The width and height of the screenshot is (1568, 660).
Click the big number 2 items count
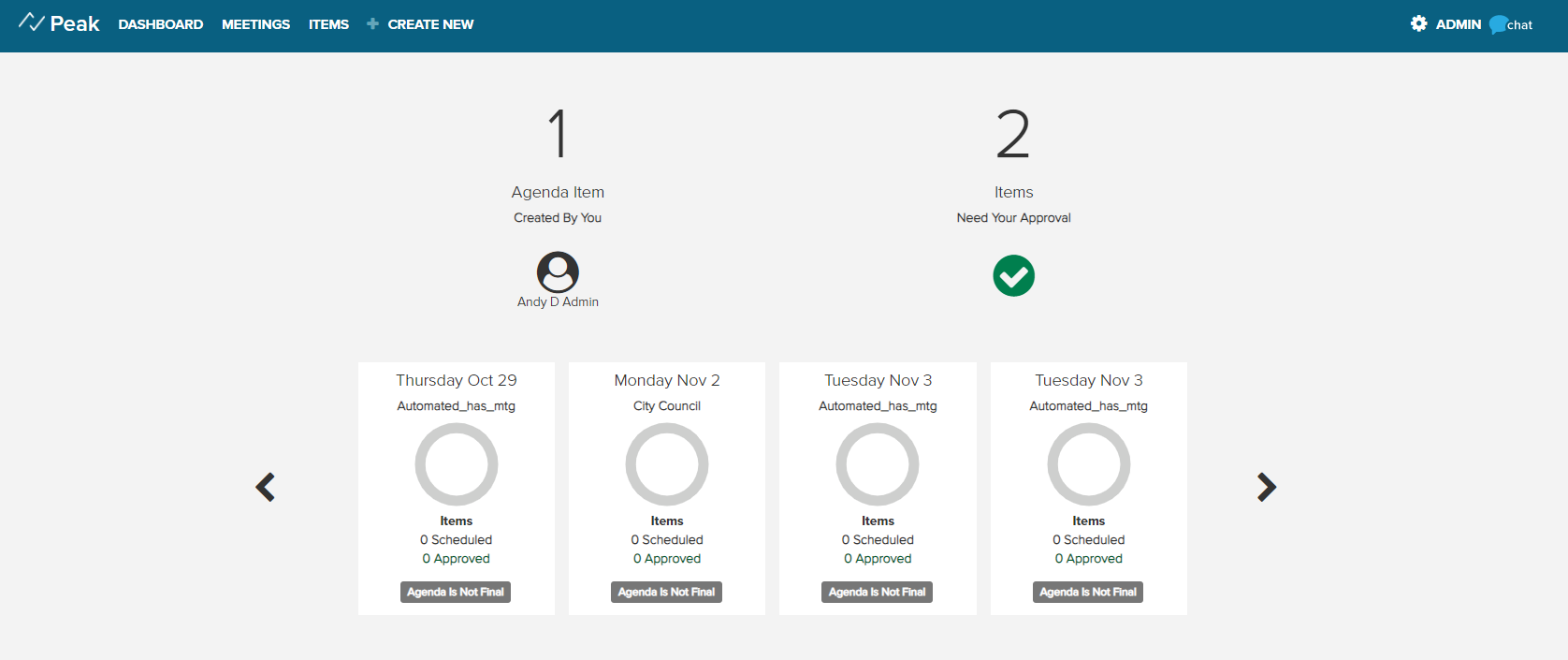pyautogui.click(x=1013, y=134)
